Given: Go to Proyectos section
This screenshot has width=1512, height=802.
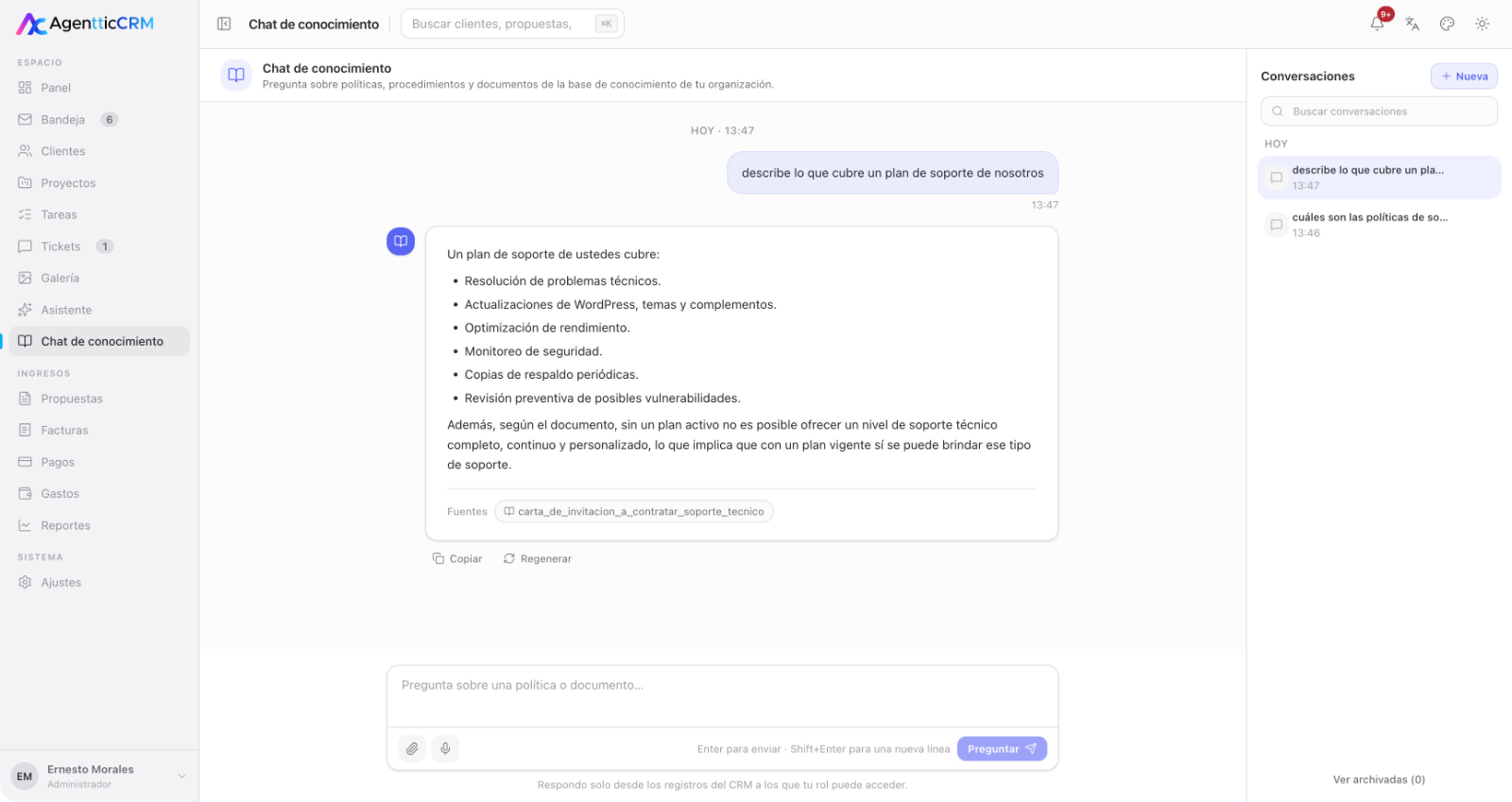Looking at the screenshot, I should click(99, 183).
